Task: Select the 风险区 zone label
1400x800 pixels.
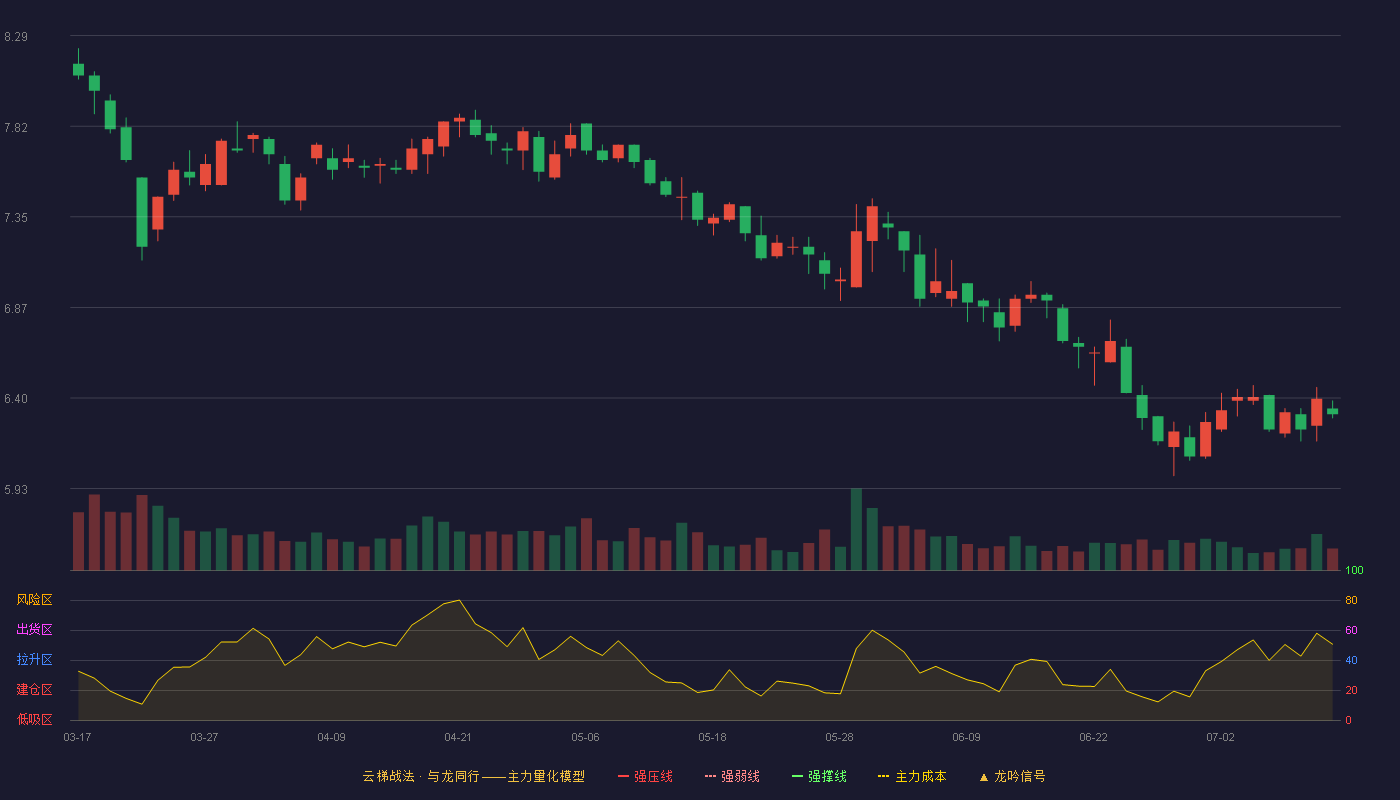Action: pos(34,600)
